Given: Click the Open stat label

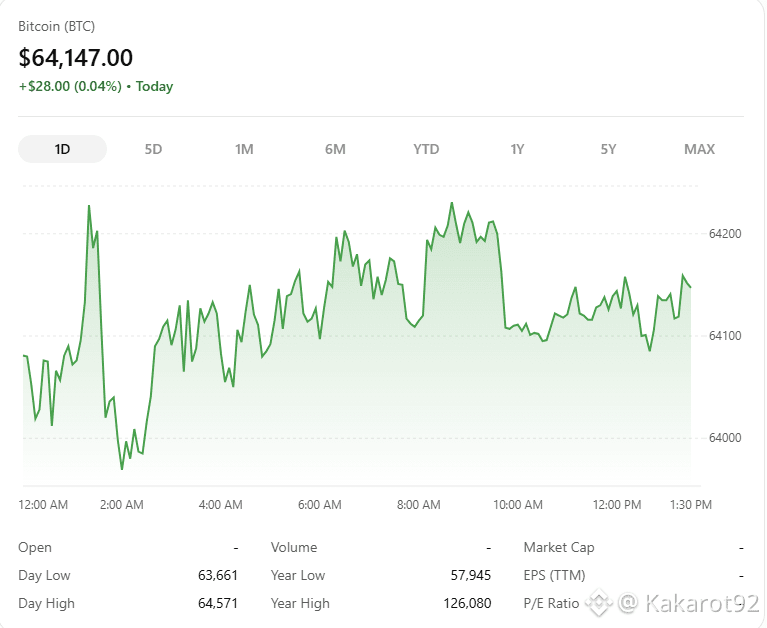Looking at the screenshot, I should [x=35, y=547].
